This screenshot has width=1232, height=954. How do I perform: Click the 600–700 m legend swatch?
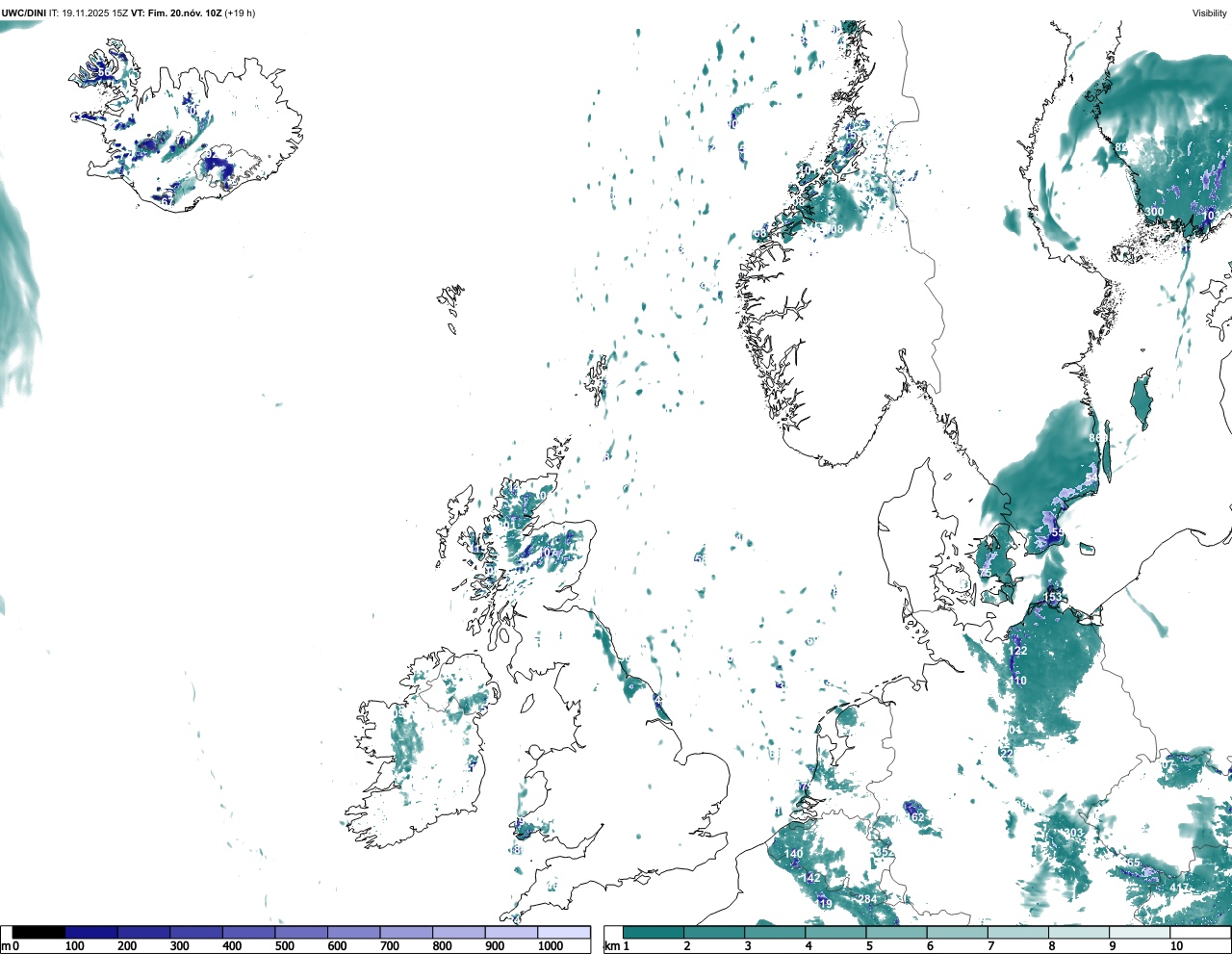[354, 933]
